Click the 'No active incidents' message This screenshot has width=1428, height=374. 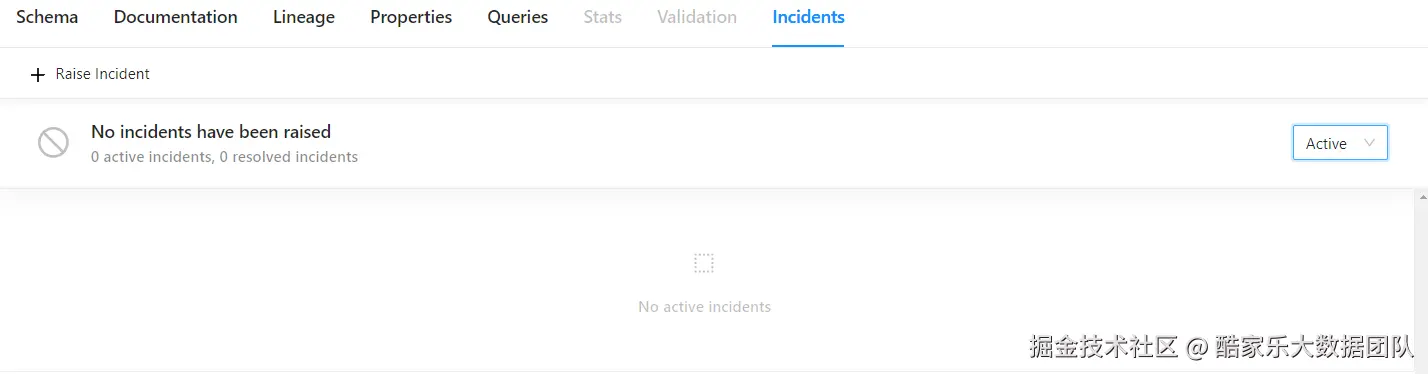704,307
